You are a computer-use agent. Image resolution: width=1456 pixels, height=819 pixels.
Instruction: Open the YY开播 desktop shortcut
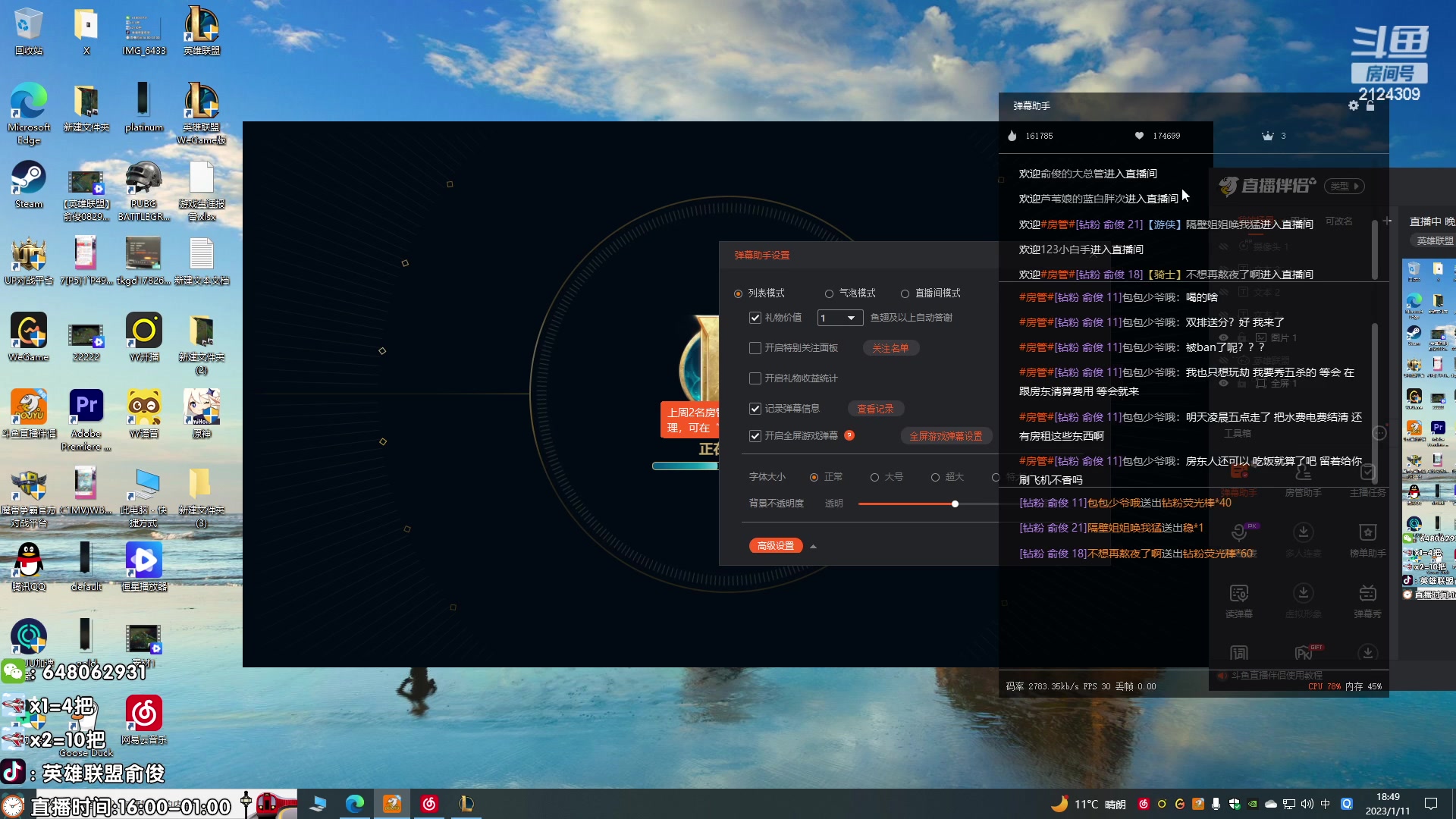[144, 337]
